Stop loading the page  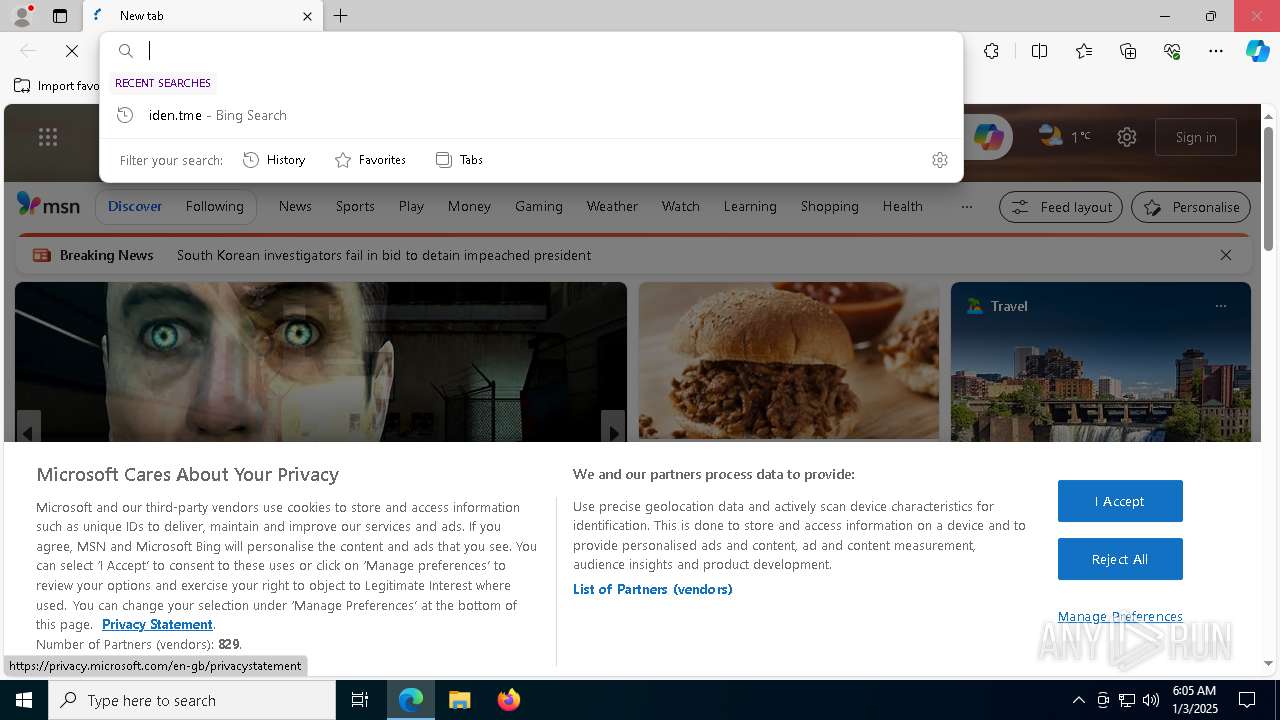(72, 51)
